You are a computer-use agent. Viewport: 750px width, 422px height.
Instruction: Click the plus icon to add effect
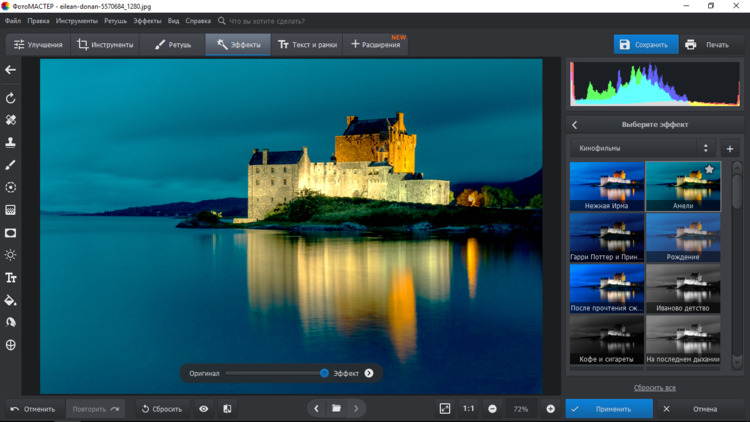tap(729, 149)
